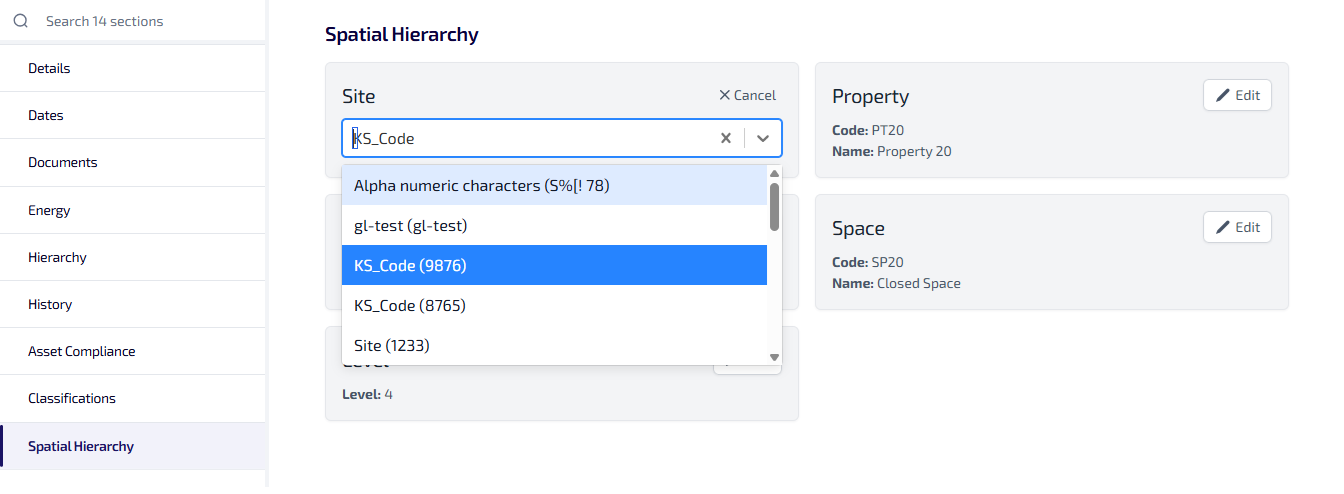Screen dimensions: 1344x494
Task: Switch to the Classifications section
Action: [72, 399]
